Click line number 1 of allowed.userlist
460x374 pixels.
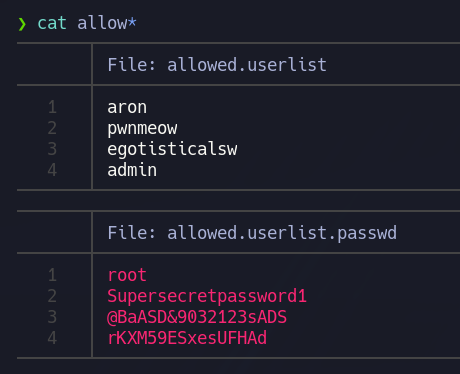click(52, 107)
